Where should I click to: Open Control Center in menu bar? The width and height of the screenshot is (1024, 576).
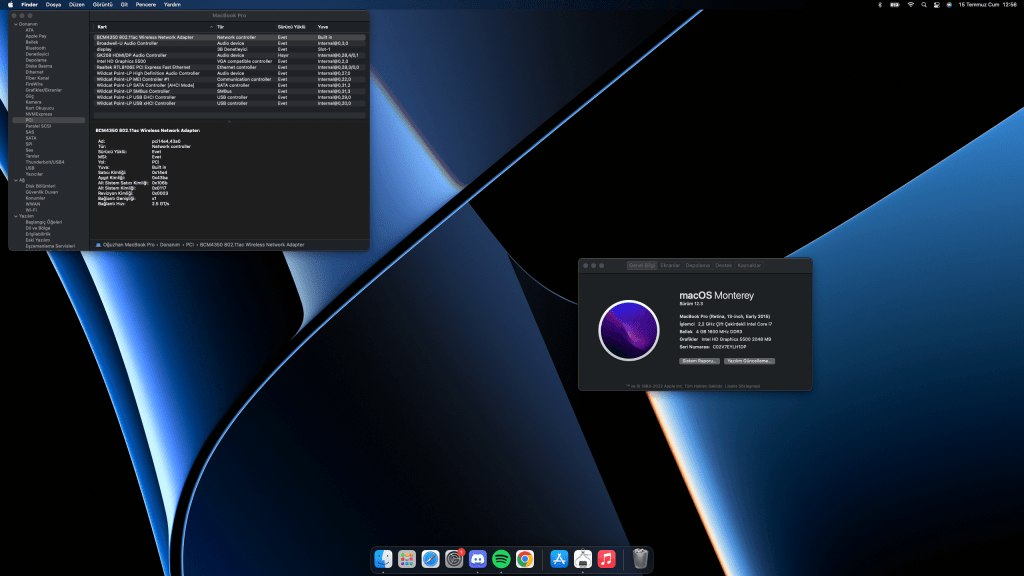pyautogui.click(x=936, y=5)
